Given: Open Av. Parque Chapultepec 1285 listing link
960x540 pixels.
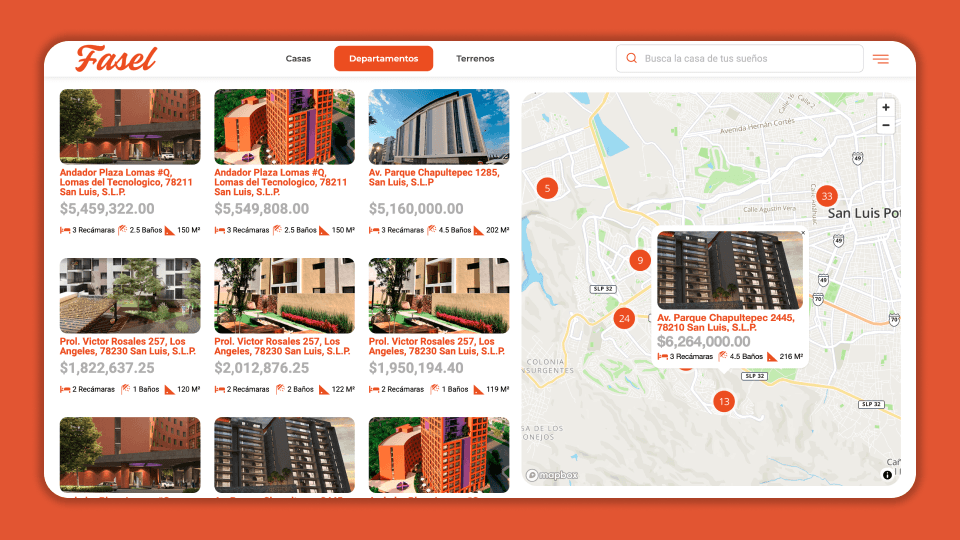Looking at the screenshot, I should pos(434,178).
